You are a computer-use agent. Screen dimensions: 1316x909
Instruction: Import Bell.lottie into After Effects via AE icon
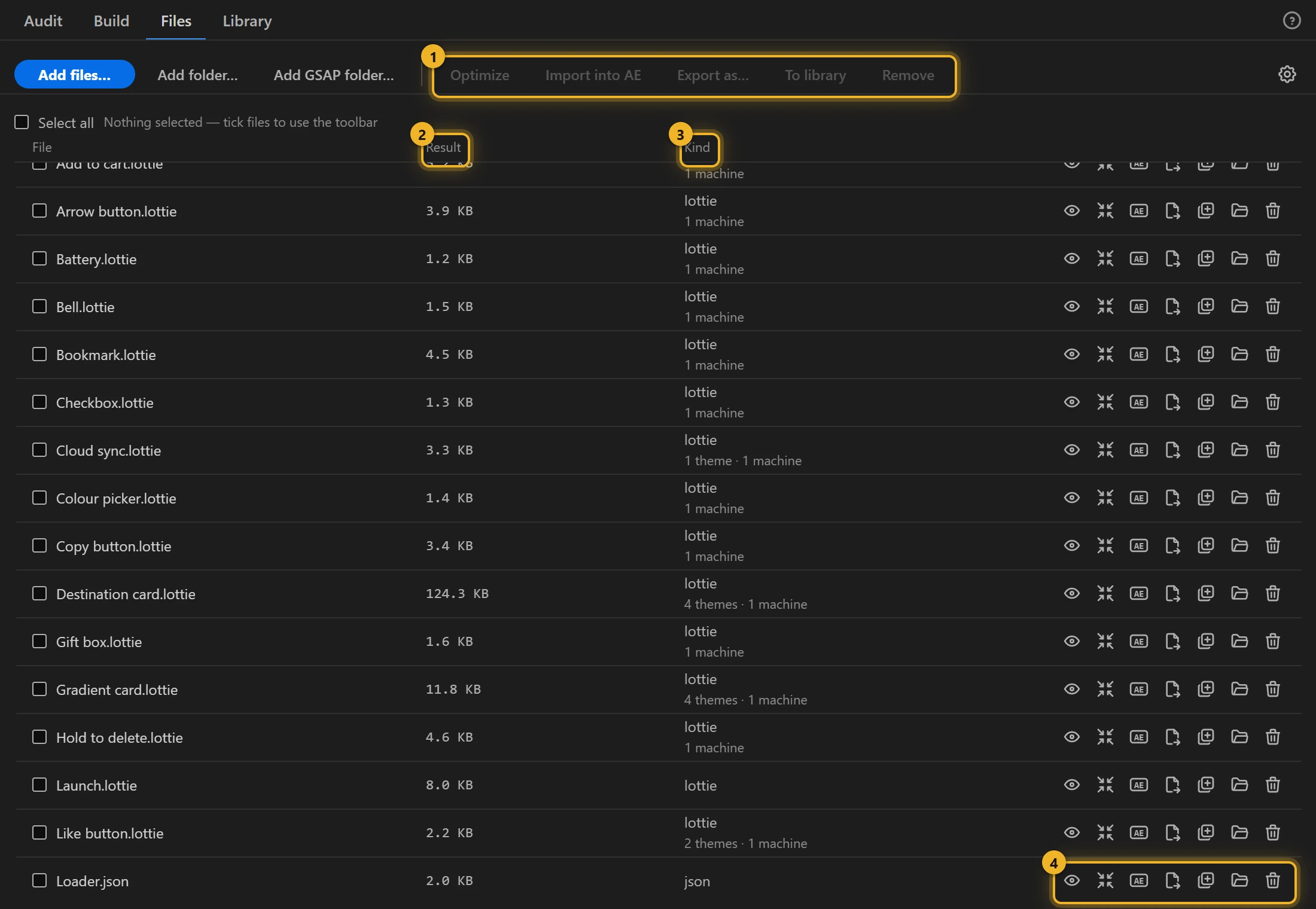click(1138, 306)
